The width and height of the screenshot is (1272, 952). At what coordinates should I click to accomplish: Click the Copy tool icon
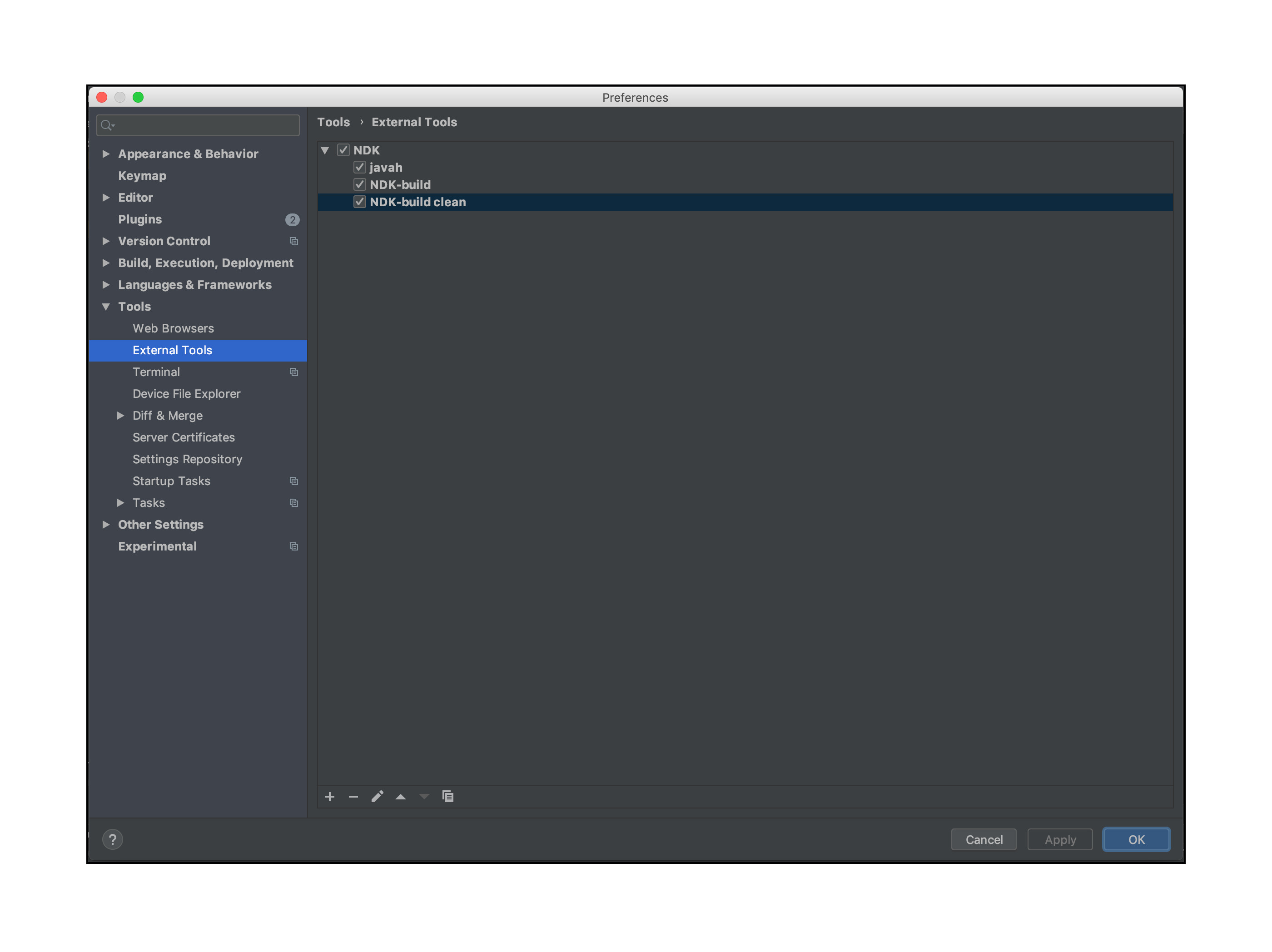448,796
